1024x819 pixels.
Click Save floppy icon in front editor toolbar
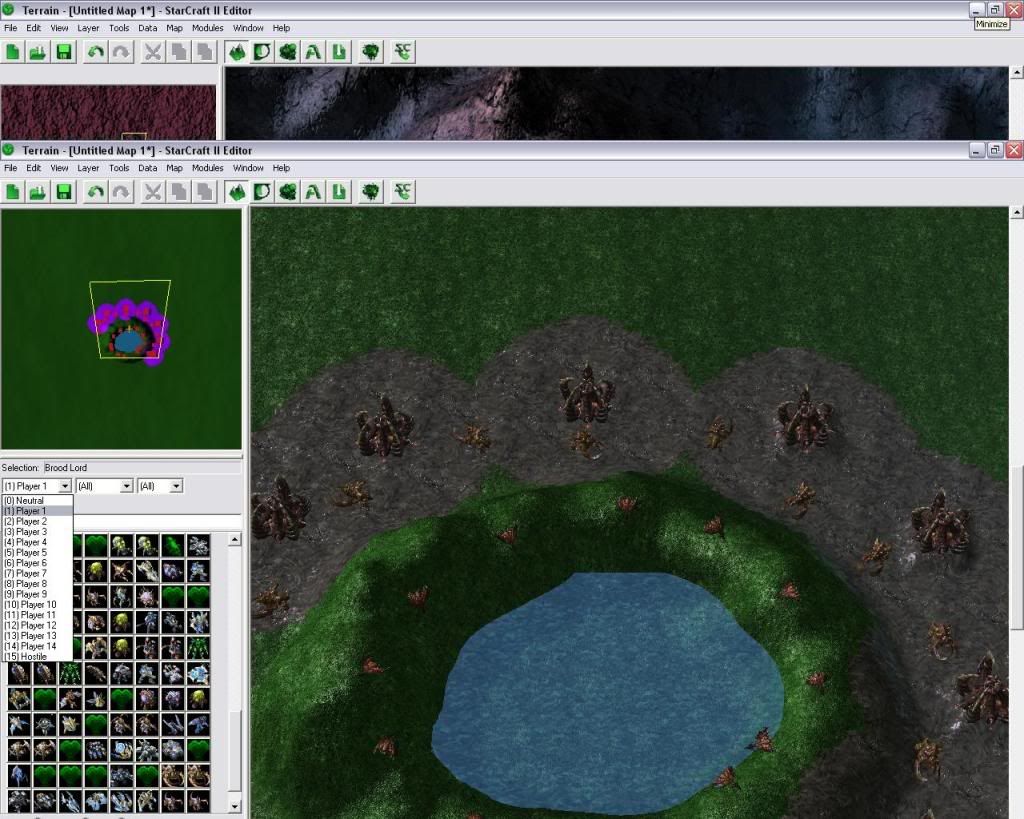tap(64, 192)
